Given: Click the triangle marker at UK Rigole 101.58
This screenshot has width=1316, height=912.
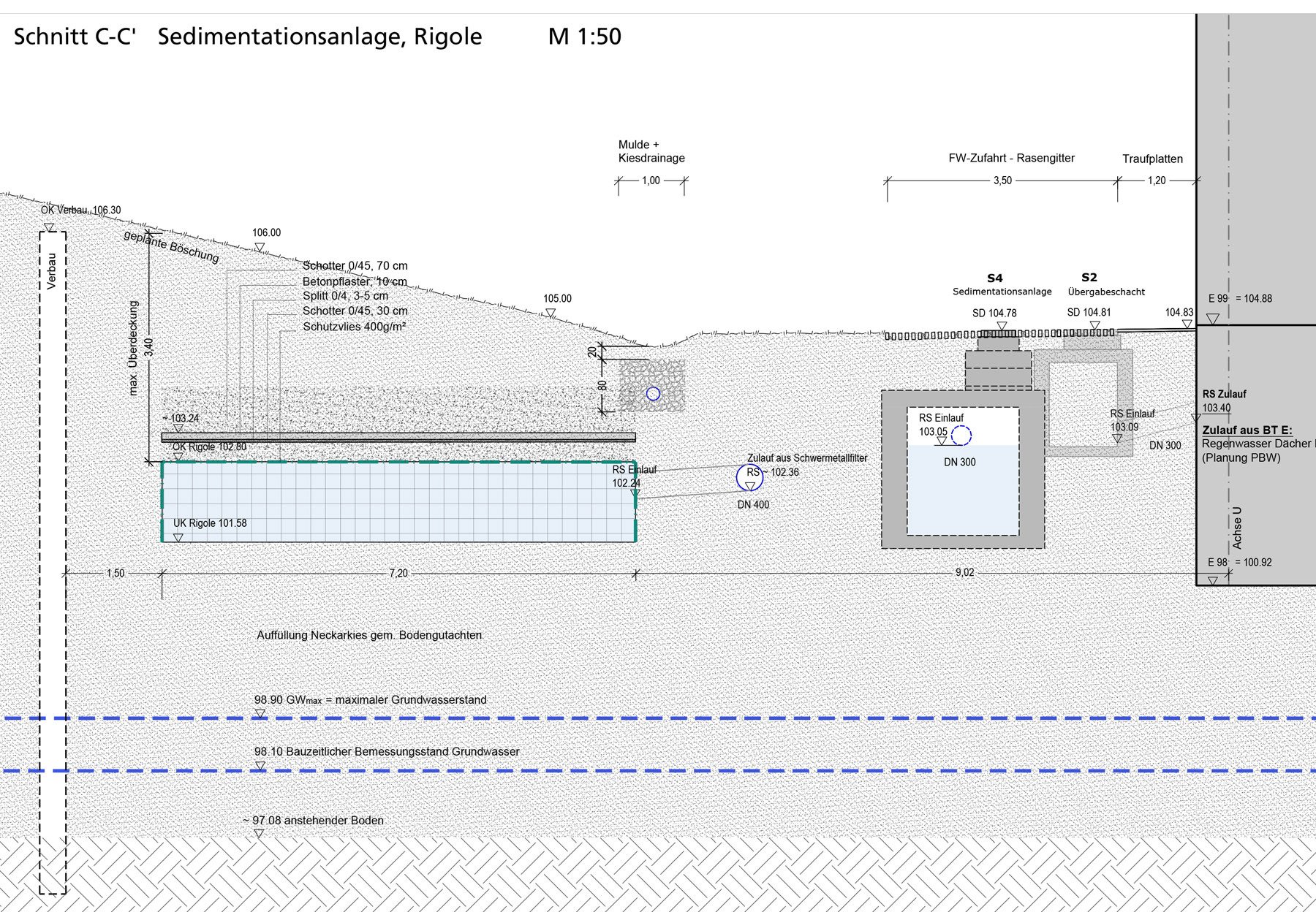Looking at the screenshot, I should click(x=178, y=537).
